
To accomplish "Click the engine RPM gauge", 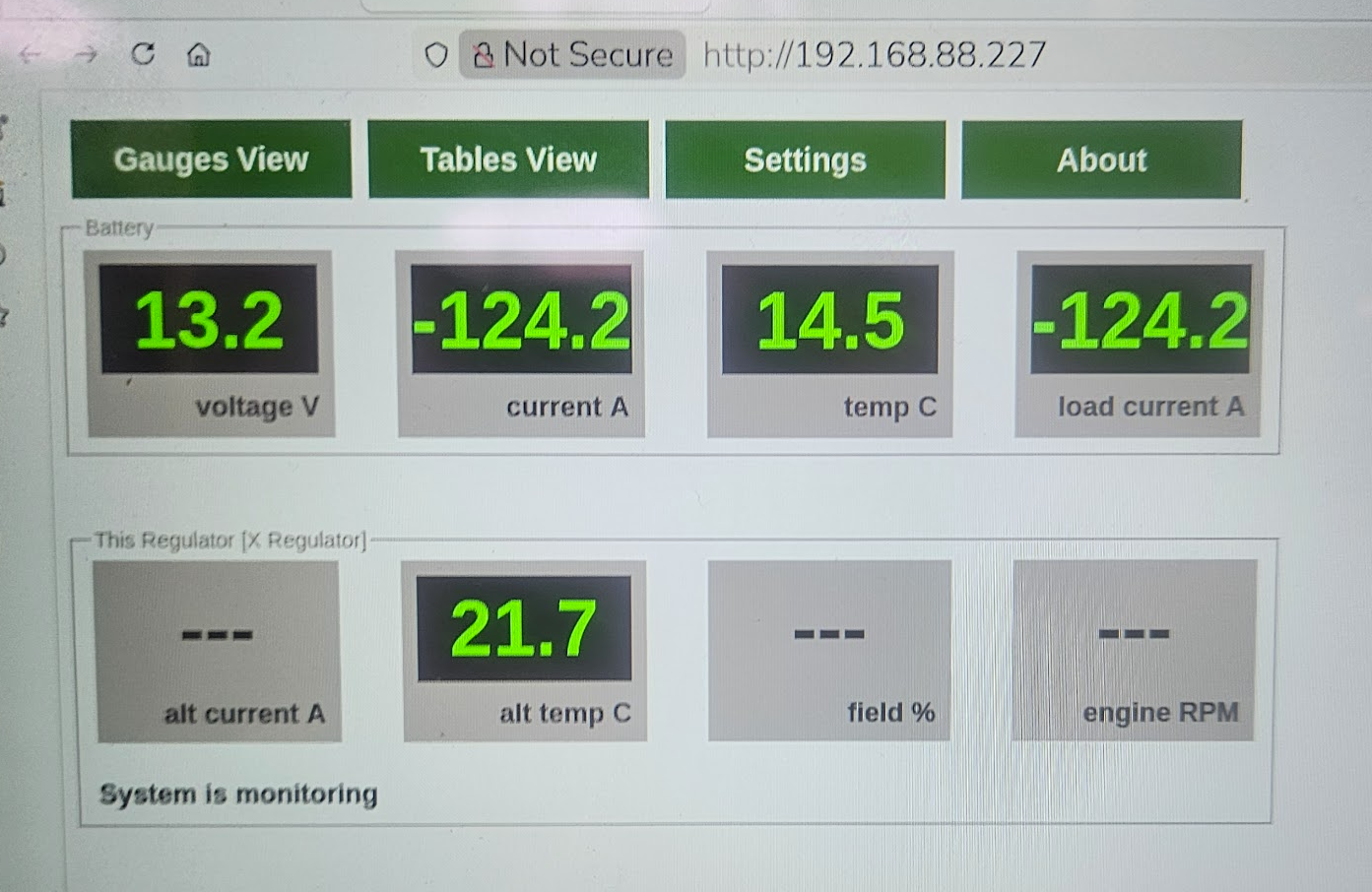I will [x=1134, y=651].
